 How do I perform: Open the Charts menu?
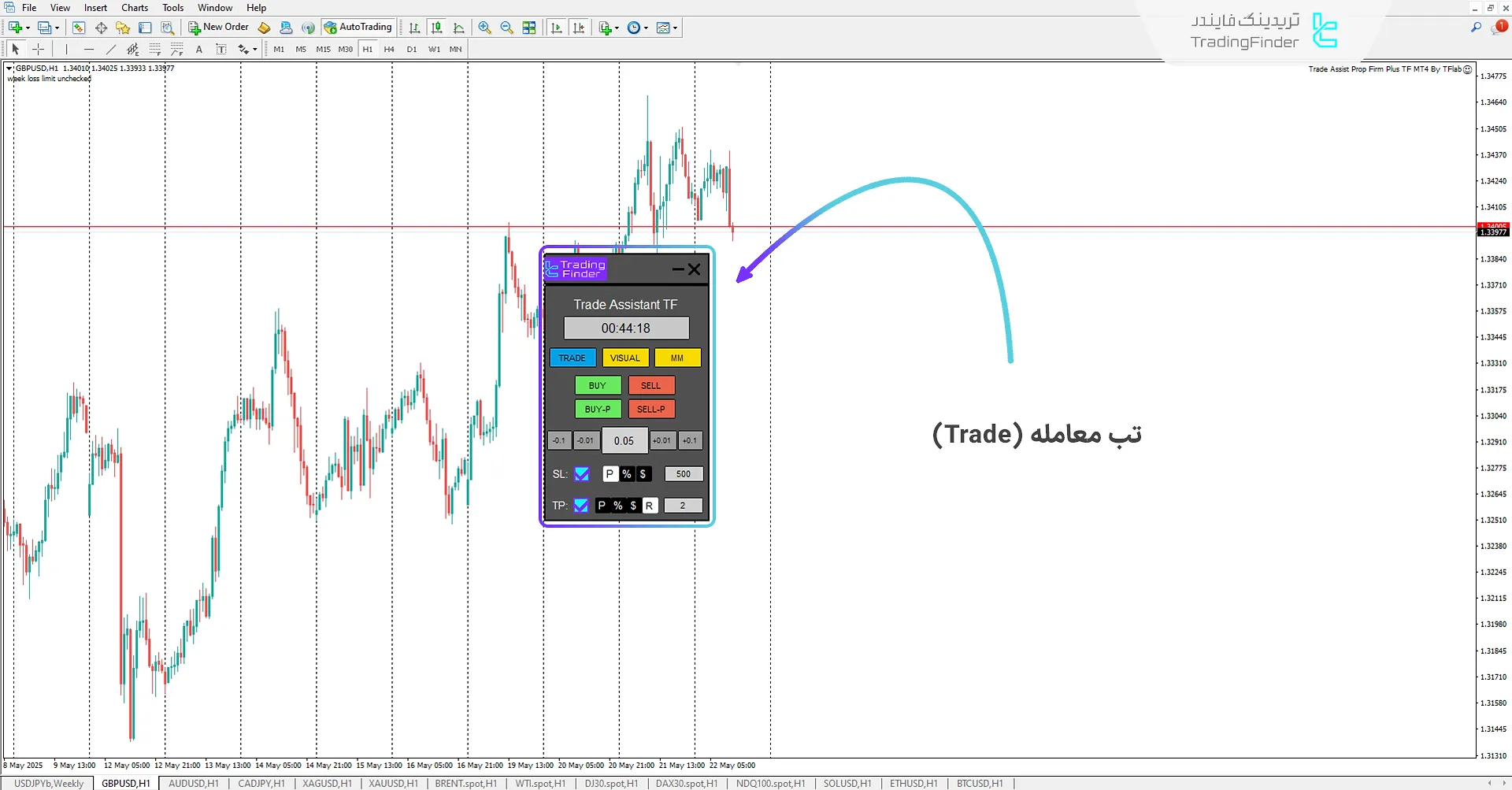134,8
